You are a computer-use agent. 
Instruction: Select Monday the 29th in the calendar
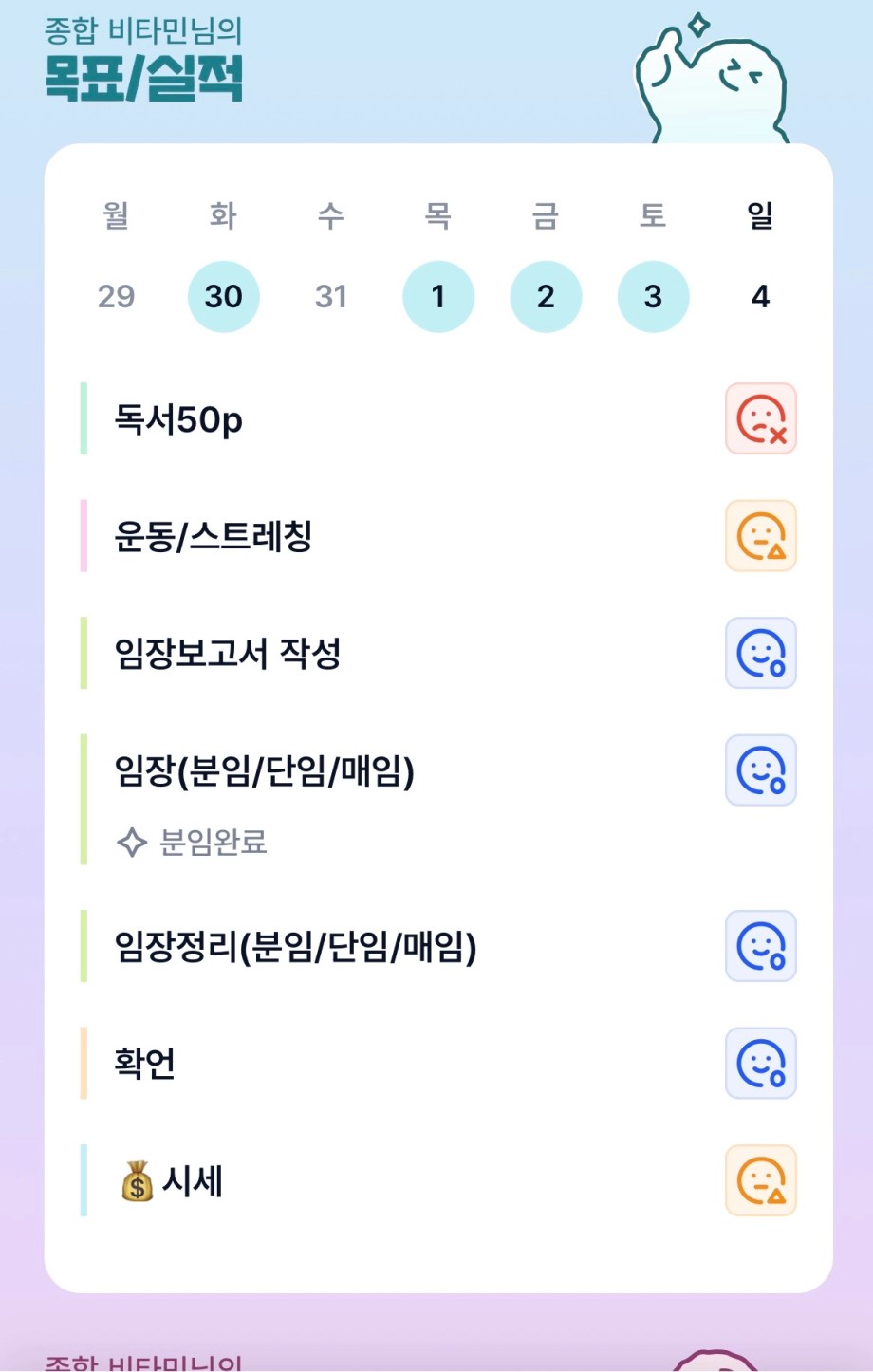[116, 297]
